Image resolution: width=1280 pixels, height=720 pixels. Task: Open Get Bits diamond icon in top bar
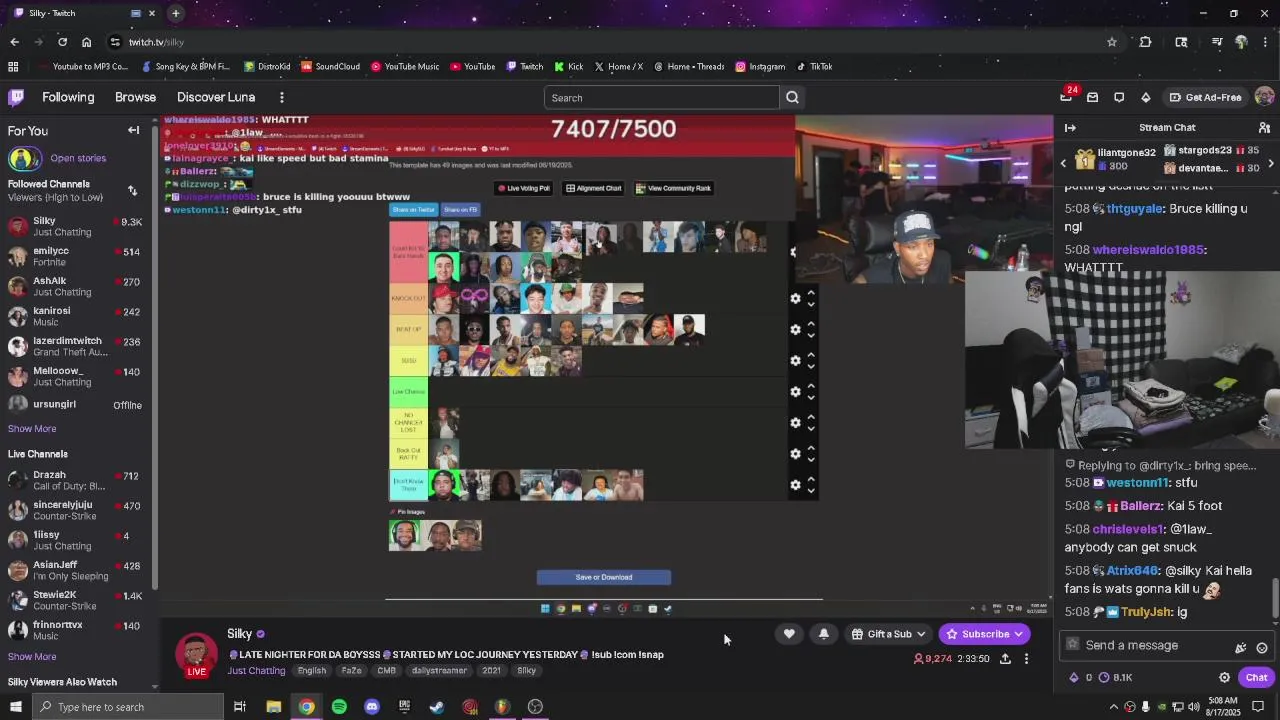click(x=1146, y=97)
